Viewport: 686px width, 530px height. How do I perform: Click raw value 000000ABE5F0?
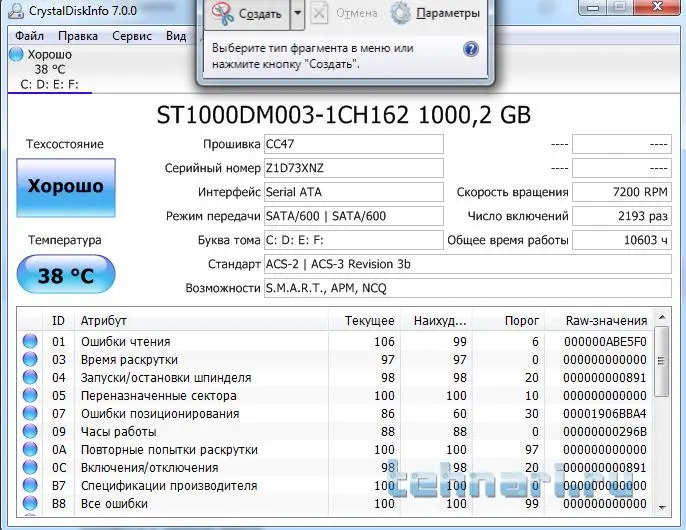tap(605, 341)
